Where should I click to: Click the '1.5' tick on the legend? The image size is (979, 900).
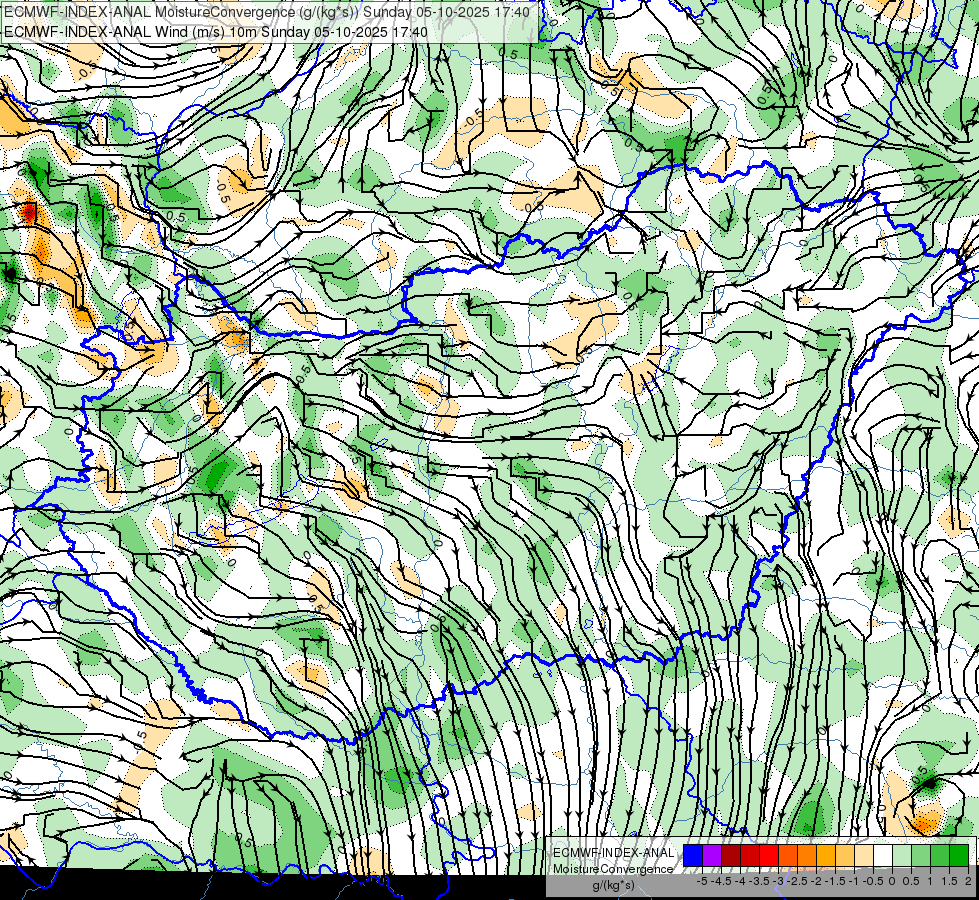tap(950, 881)
